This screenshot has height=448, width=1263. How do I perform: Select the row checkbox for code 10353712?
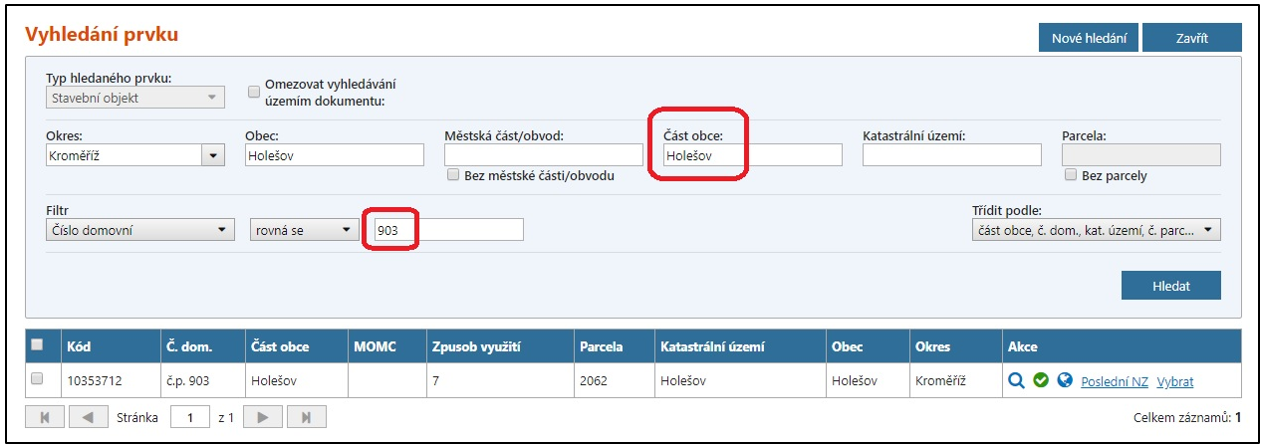[38, 380]
